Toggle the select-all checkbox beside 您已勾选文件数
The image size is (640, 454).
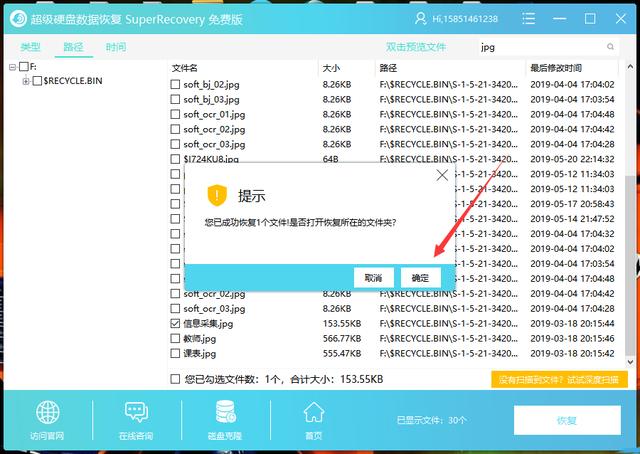tap(175, 379)
